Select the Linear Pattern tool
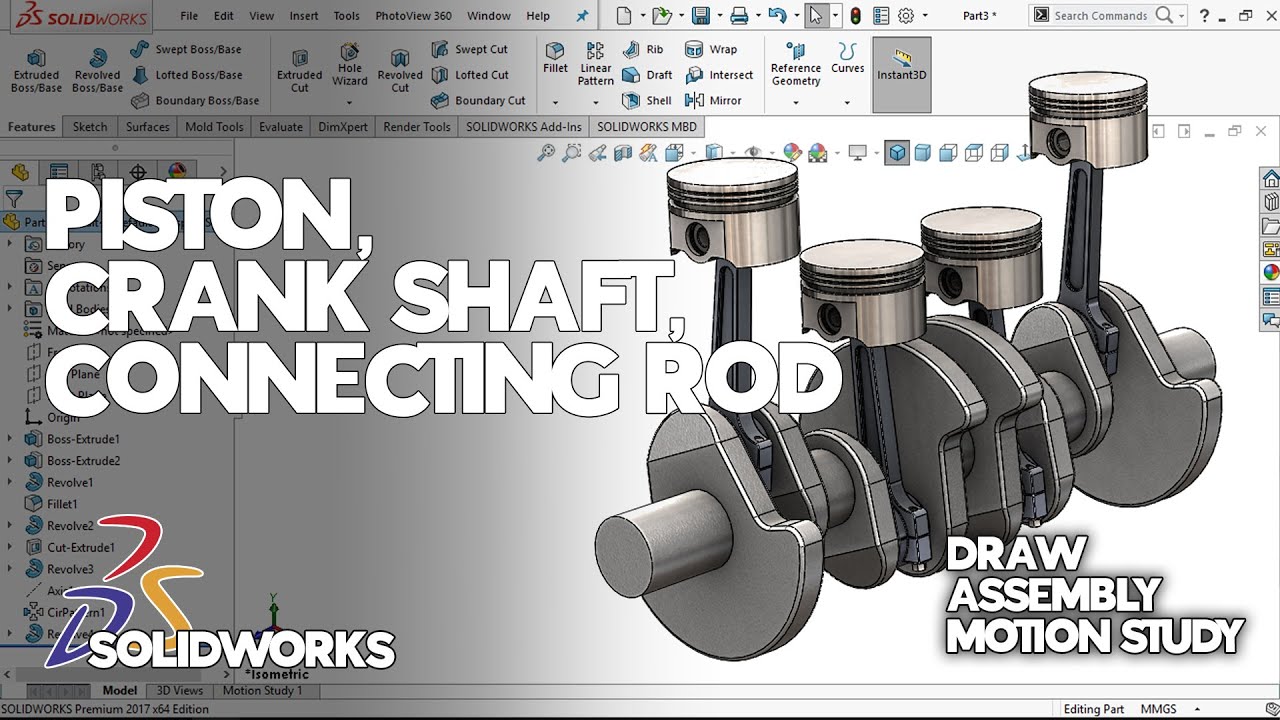Viewport: 1280px width, 720px height. 595,64
